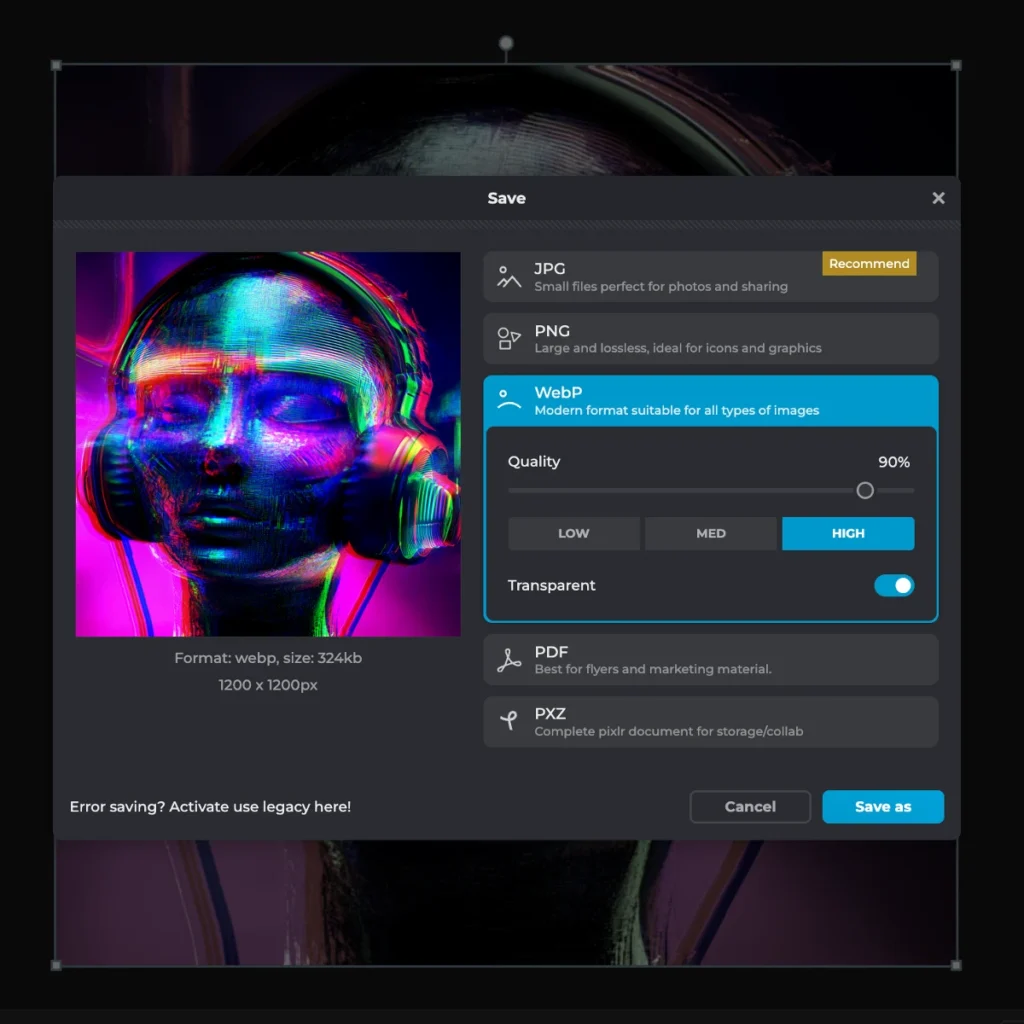The image size is (1024, 1024).
Task: Click the PDF document format icon
Action: [x=509, y=660]
